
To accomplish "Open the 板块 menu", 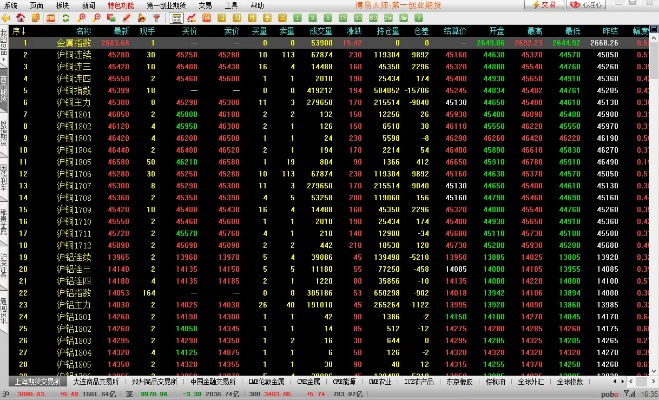I will point(63,5).
